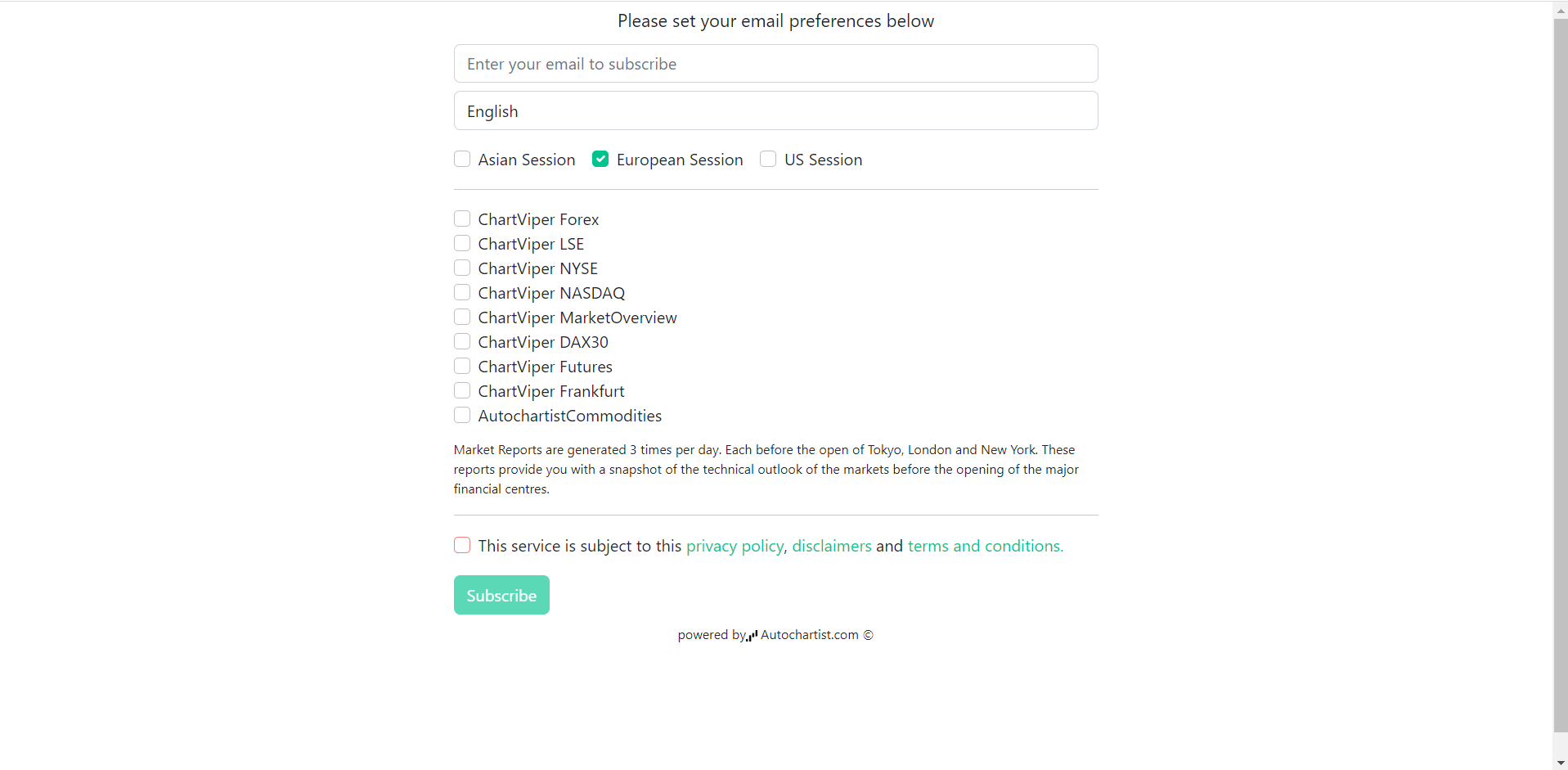Open the privacy policy link

[735, 546]
